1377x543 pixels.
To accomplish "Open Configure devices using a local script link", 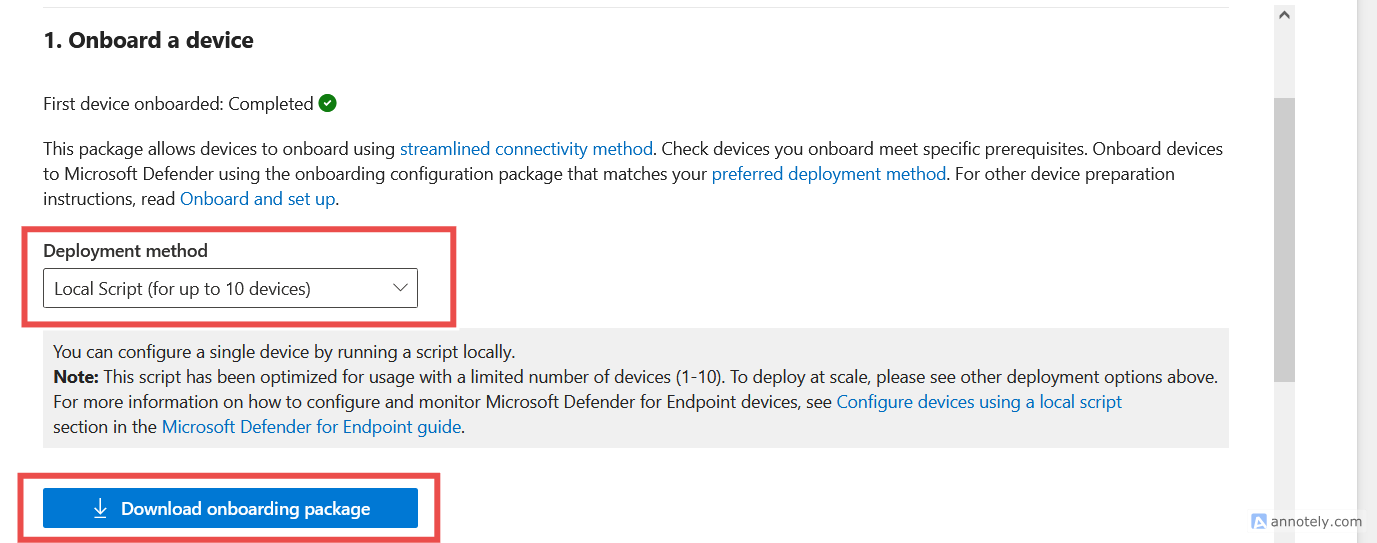I will pyautogui.click(x=979, y=402).
